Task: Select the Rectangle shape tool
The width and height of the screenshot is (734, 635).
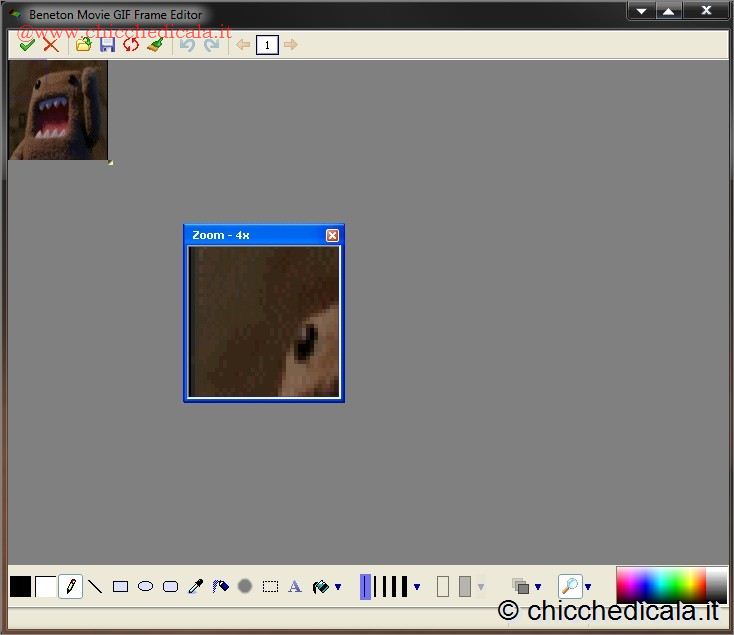Action: 120,587
